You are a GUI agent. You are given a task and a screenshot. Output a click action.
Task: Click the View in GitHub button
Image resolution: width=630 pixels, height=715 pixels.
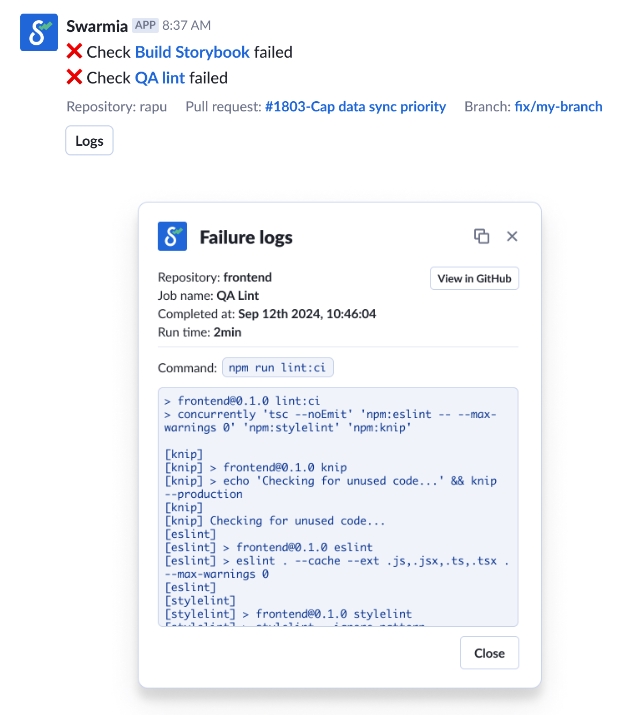click(474, 278)
